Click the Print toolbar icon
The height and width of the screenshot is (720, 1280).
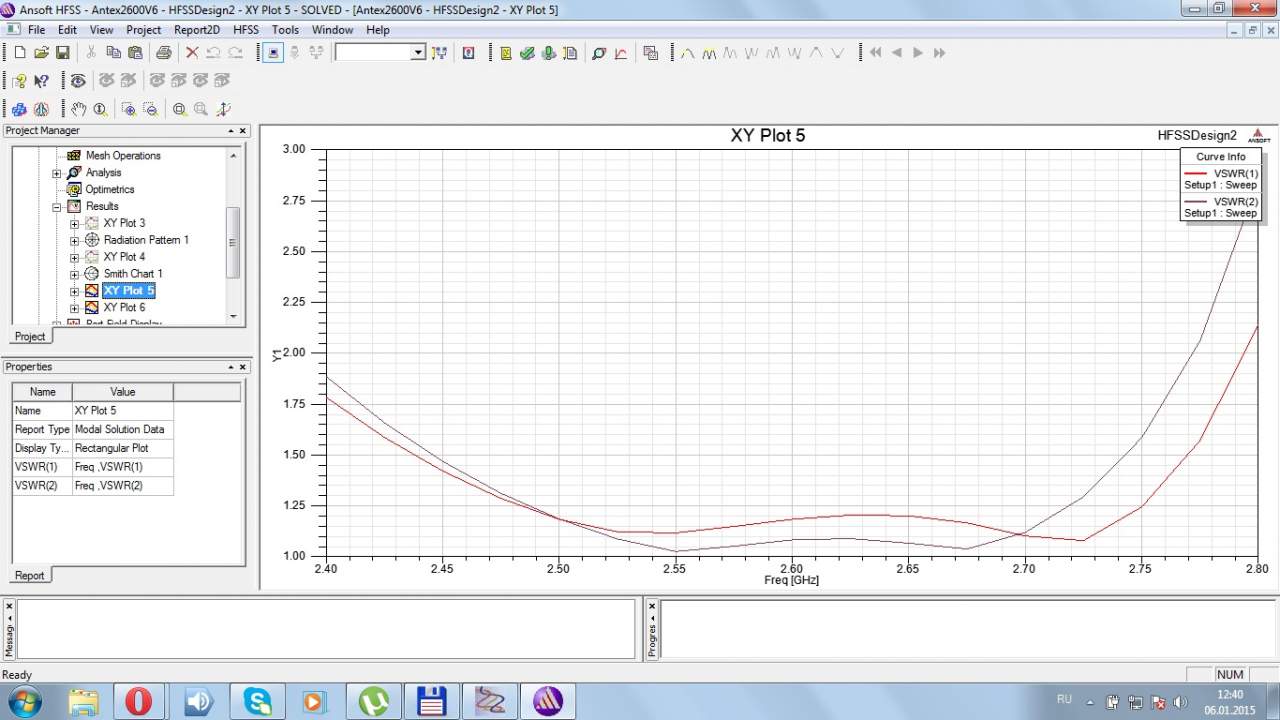163,53
